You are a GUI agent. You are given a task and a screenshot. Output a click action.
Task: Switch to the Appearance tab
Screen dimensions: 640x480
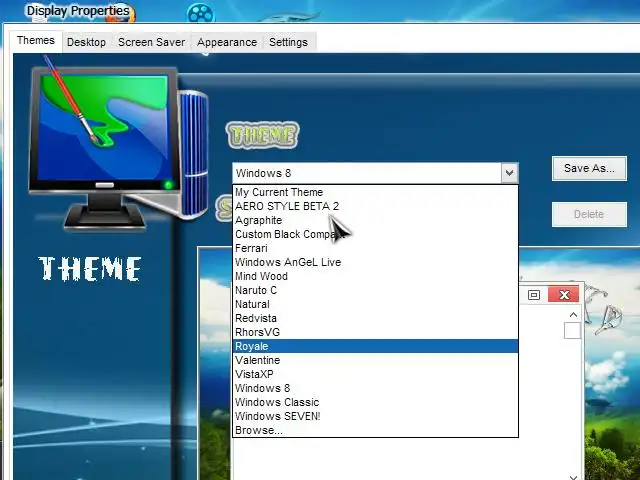(x=227, y=42)
